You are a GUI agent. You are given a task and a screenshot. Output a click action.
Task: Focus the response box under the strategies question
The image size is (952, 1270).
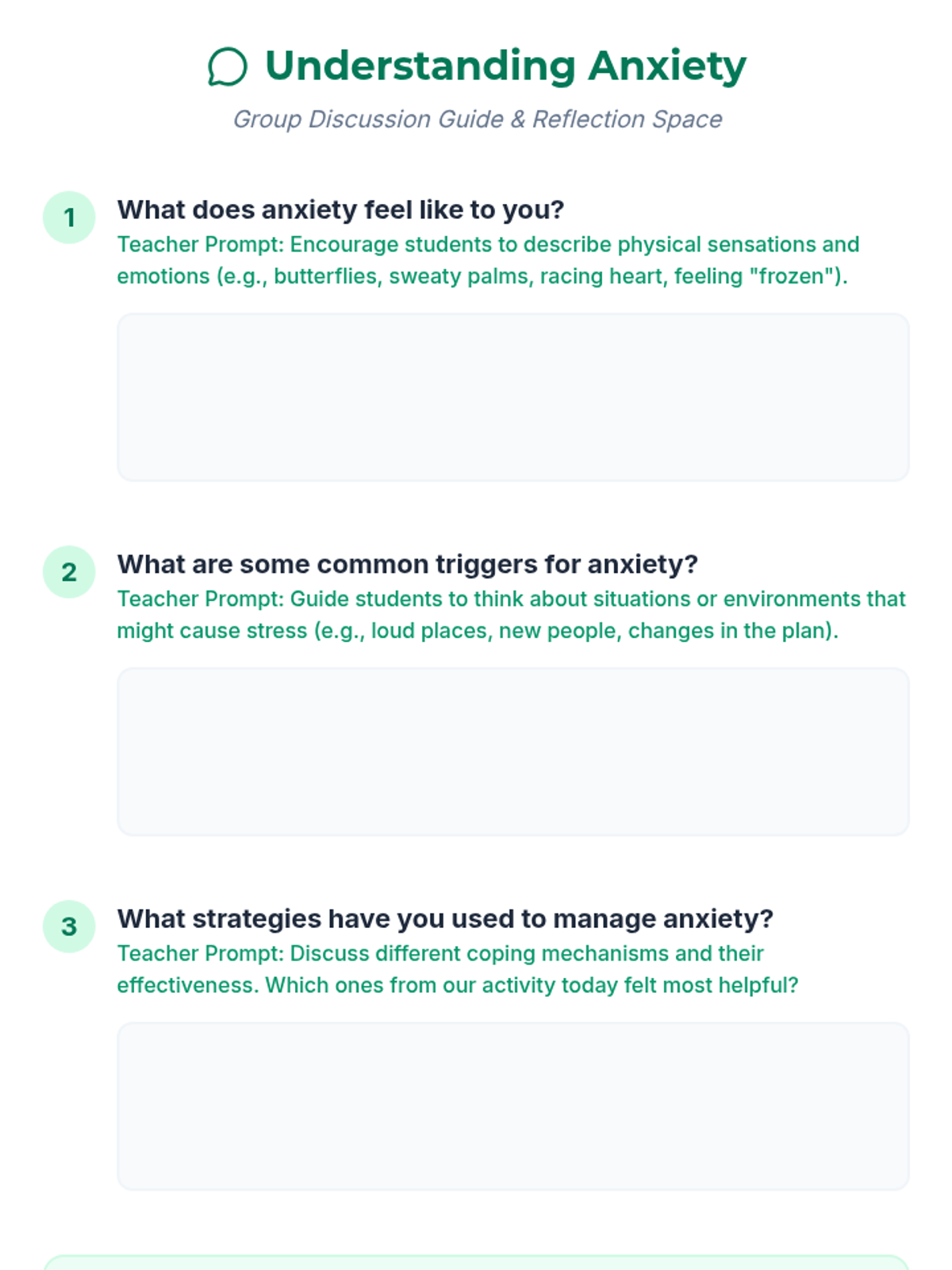click(x=512, y=1106)
